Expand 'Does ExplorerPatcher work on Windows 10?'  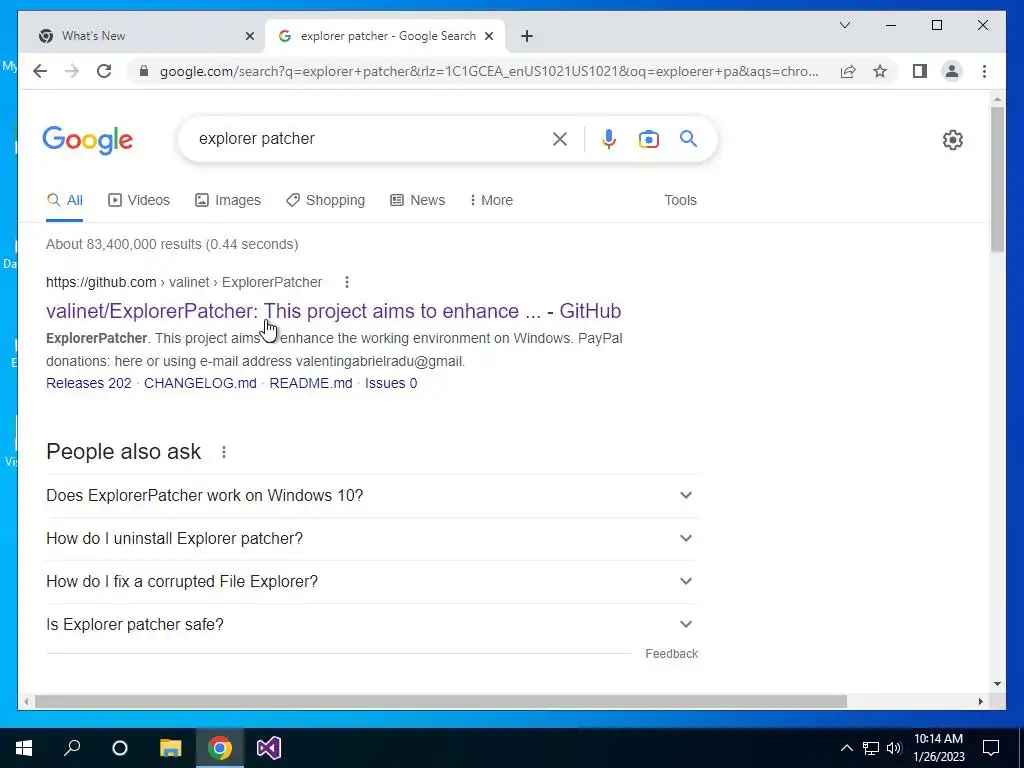[x=372, y=496]
